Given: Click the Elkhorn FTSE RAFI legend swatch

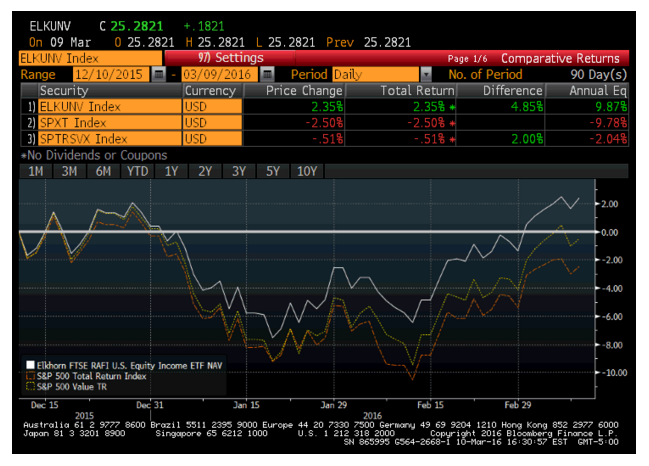Looking at the screenshot, I should coord(30,366).
